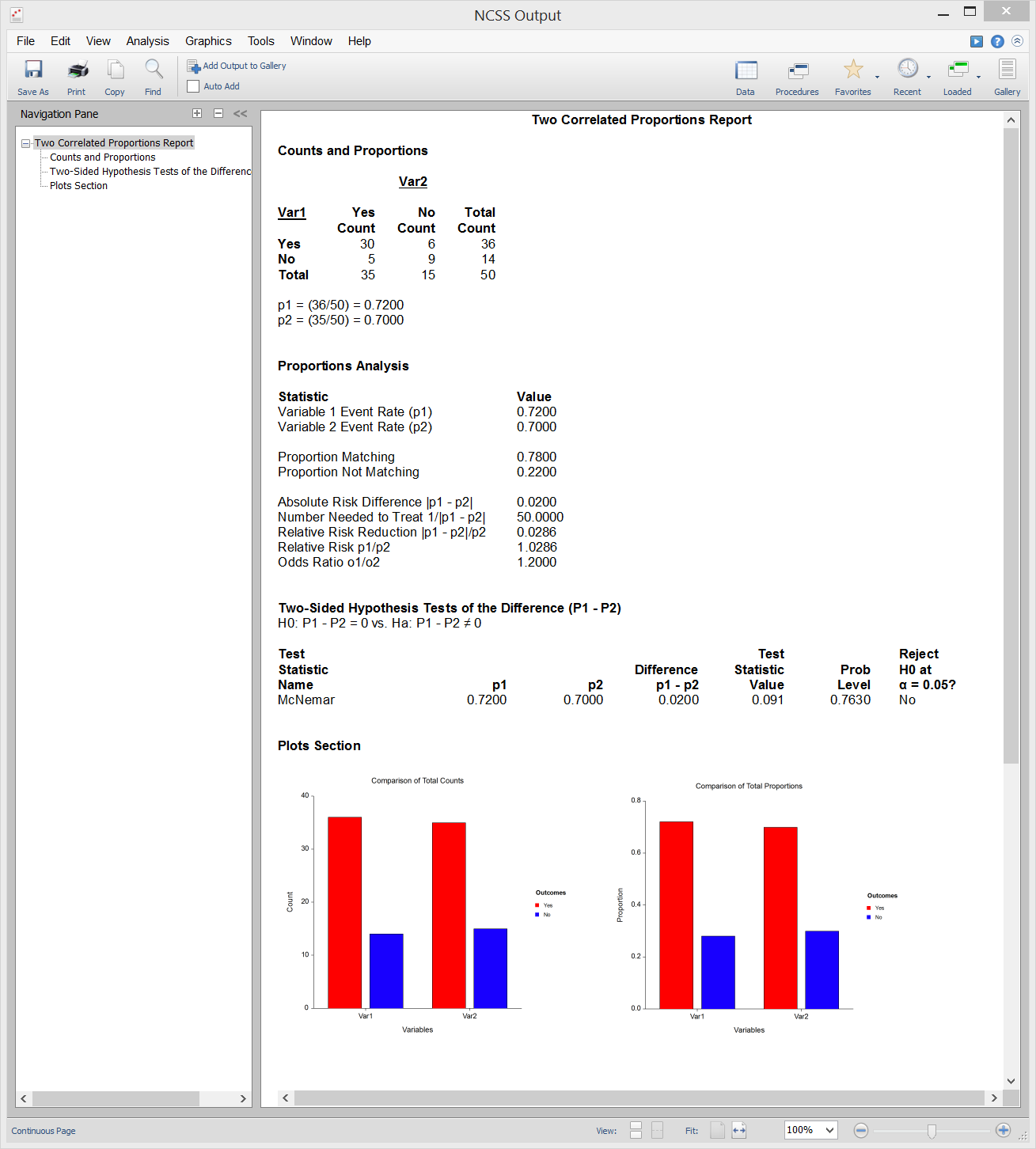Click the Comparison of Total Counts chart
This screenshot has width=1036, height=1149.
(x=427, y=905)
